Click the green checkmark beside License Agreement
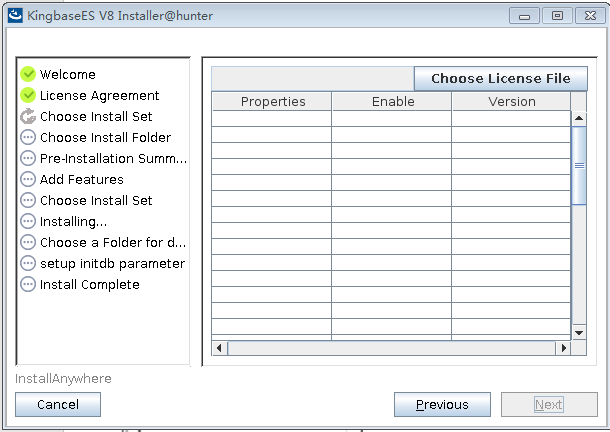 click(28, 95)
